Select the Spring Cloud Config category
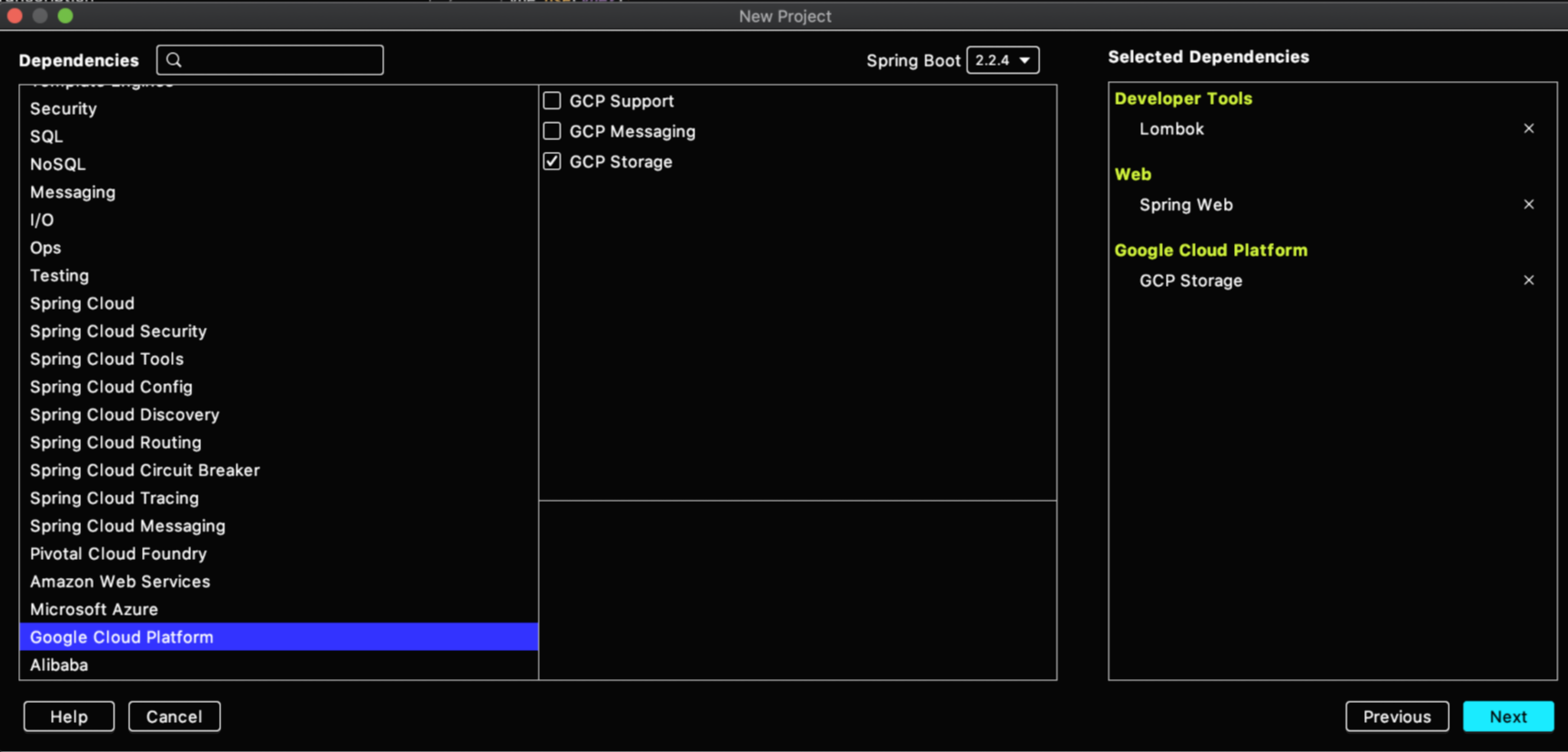Viewport: 1568px width, 752px height. (x=278, y=387)
